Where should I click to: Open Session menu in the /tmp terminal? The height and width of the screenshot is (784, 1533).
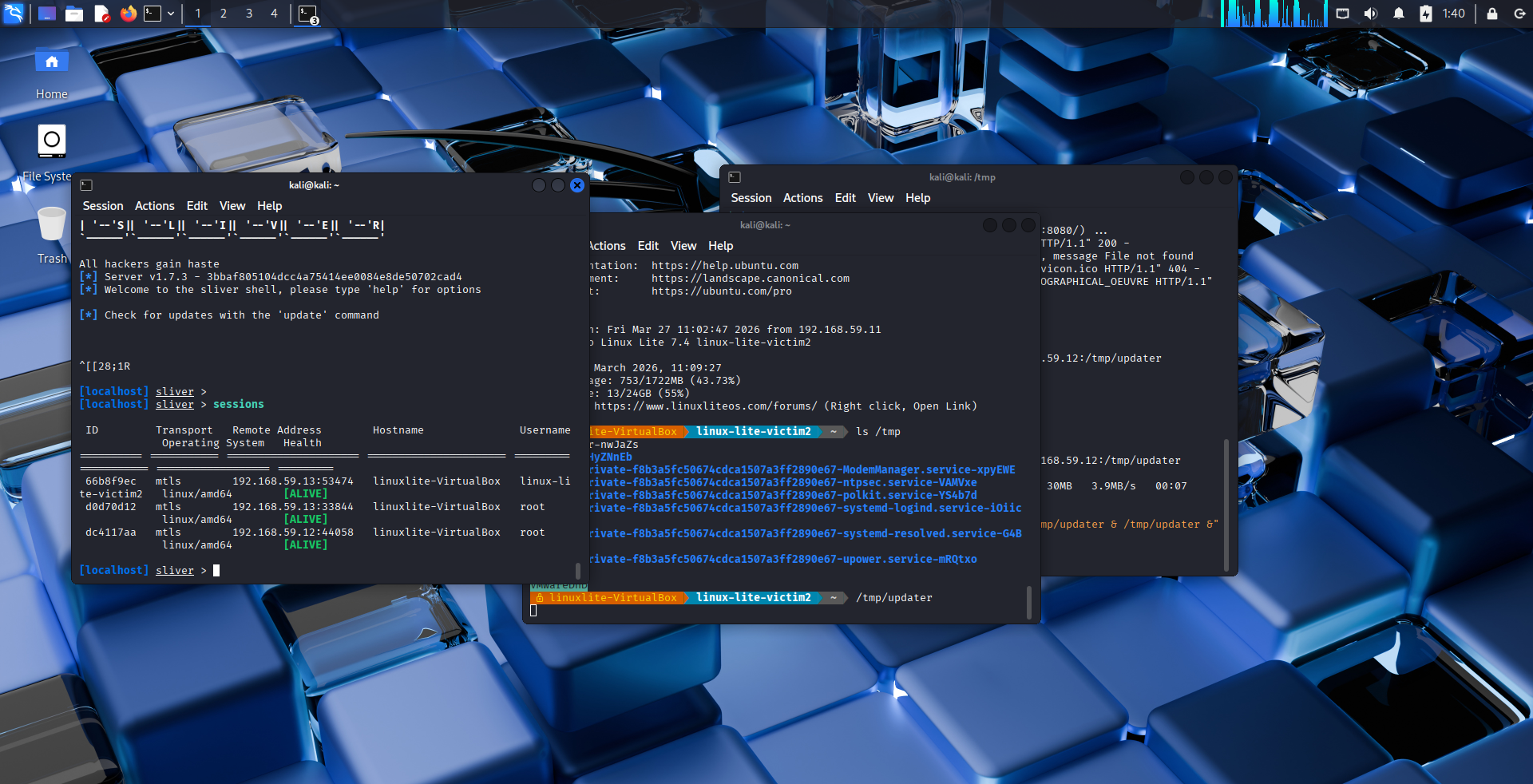751,198
